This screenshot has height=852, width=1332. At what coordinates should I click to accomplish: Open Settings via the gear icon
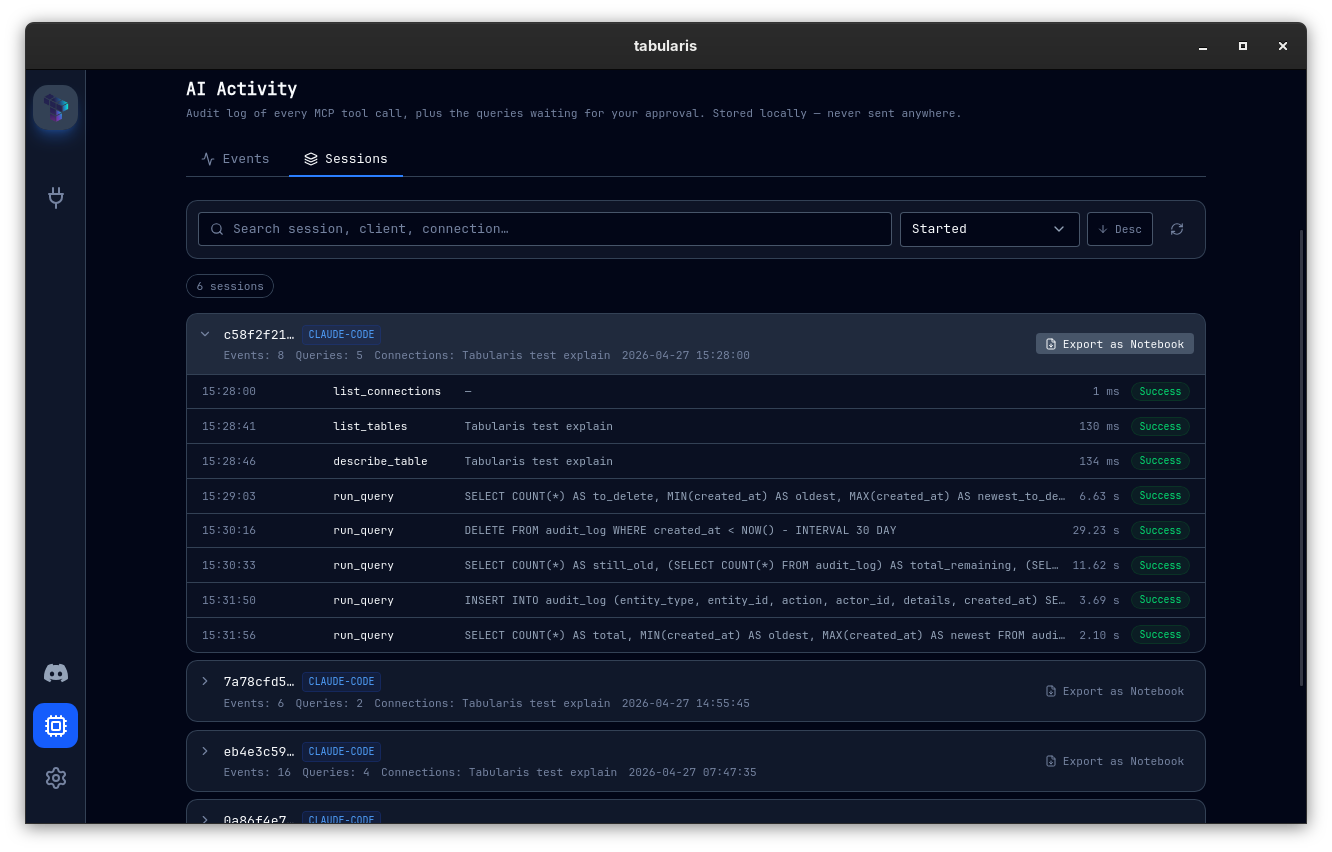55,778
